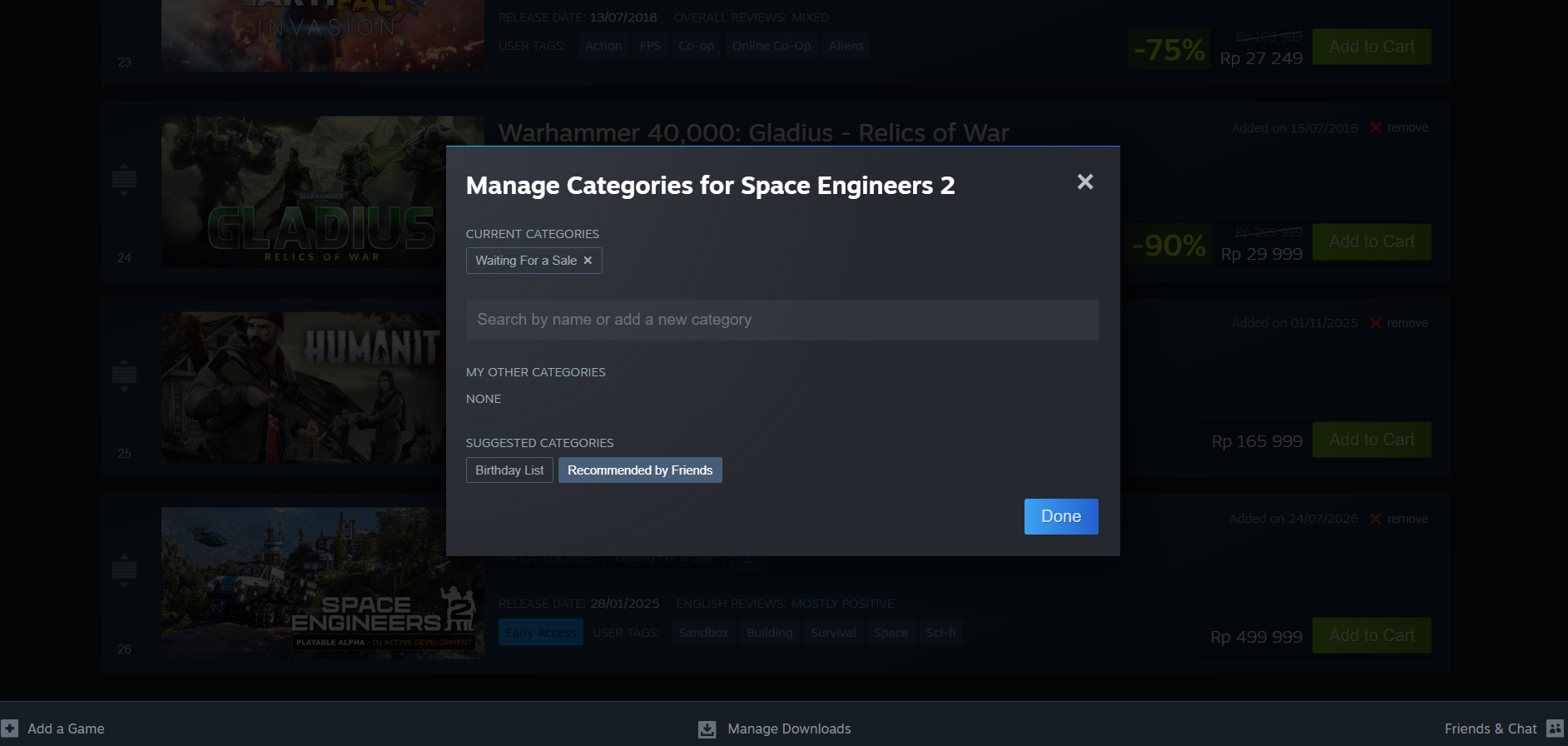Select the Building user tag
Image resolution: width=1568 pixels, height=746 pixels.
click(770, 633)
